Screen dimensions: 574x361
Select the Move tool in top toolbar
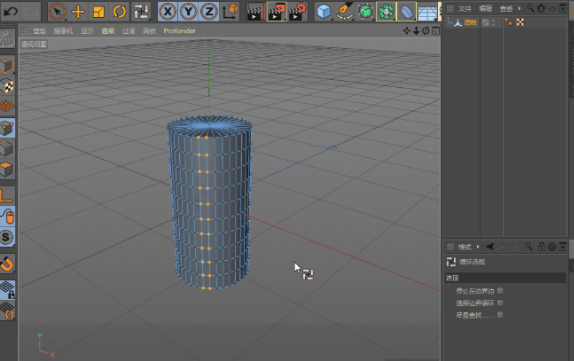pyautogui.click(x=78, y=12)
